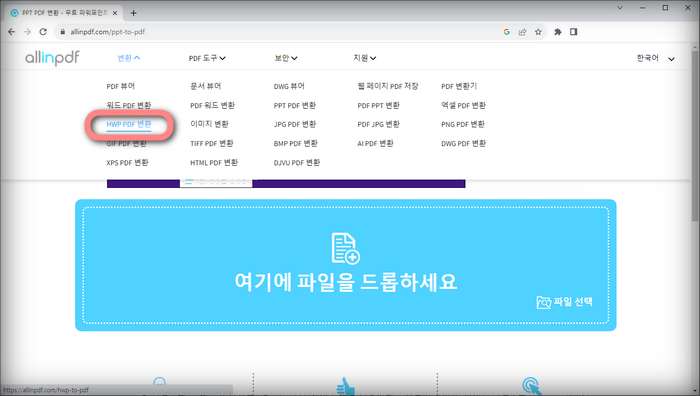700x396 pixels.
Task: Close the PPT PDF 변환 browser tab
Action: tap(115, 13)
